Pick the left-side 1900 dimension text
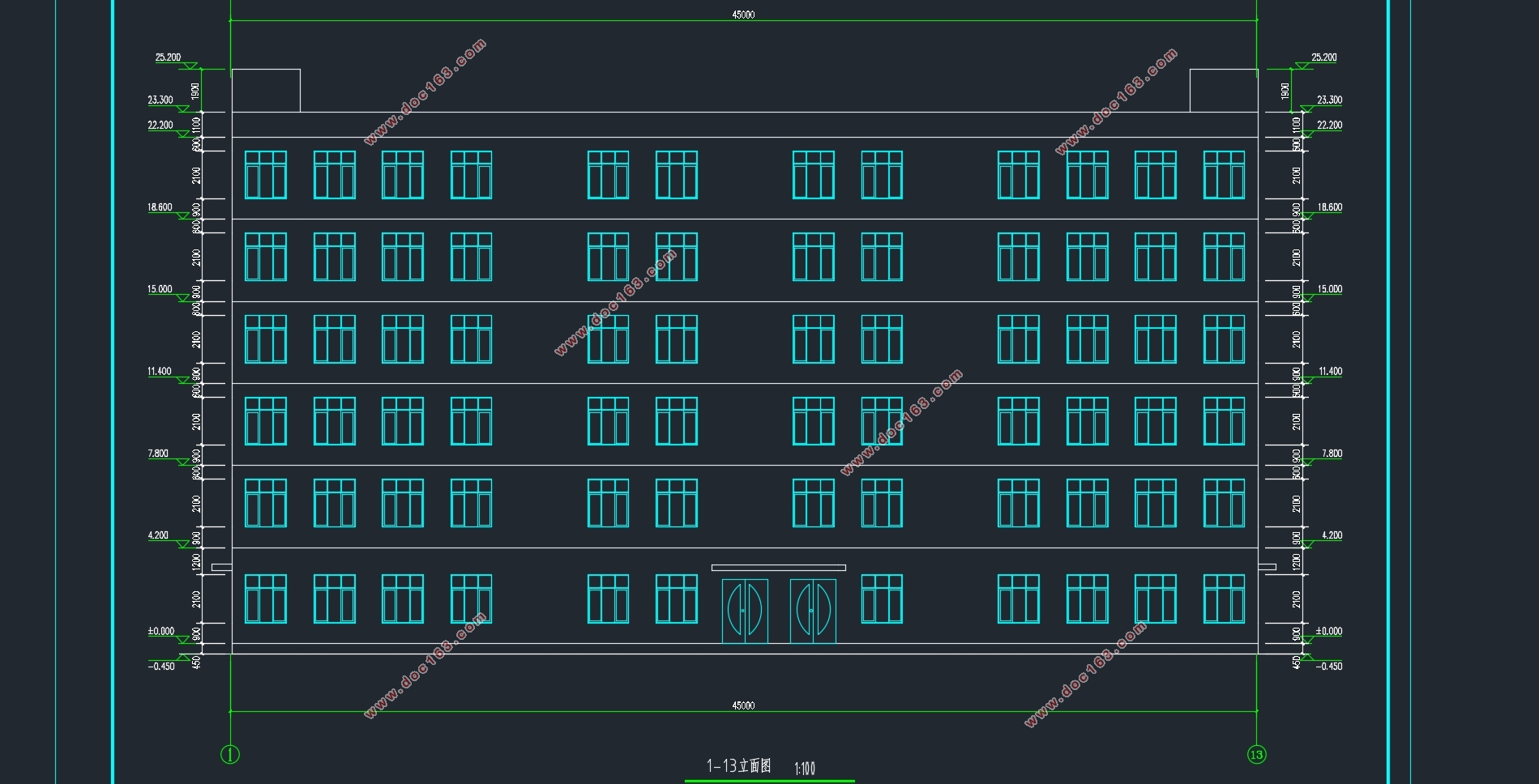Image resolution: width=1539 pixels, height=784 pixels. click(x=195, y=91)
